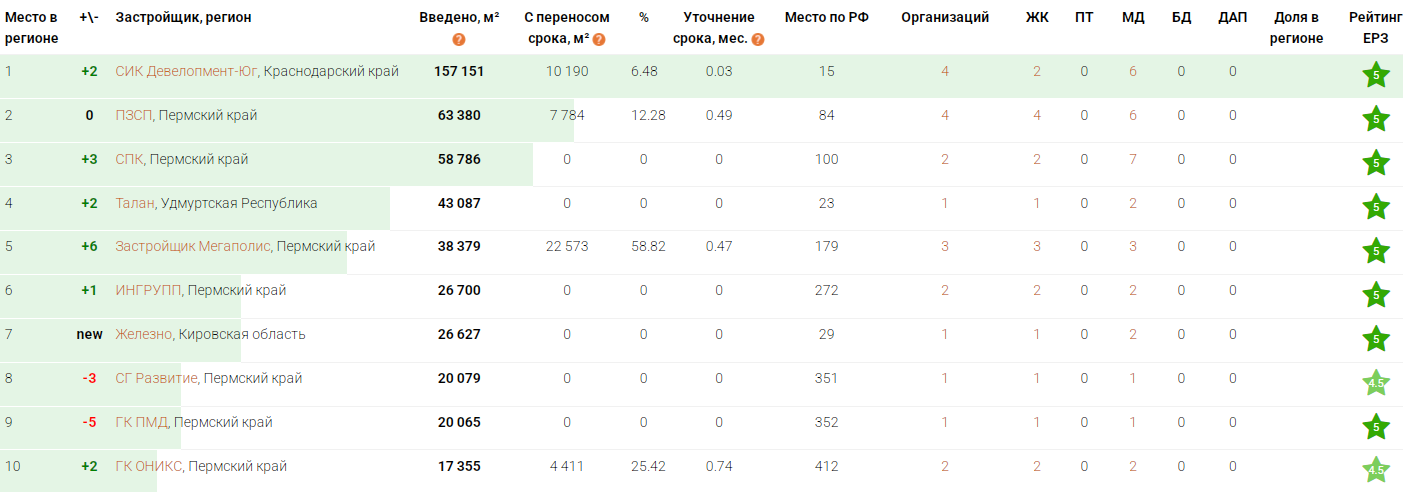Open СИК Девелопмент-Юг developer link
The height and width of the screenshot is (492, 1403).
click(187, 71)
